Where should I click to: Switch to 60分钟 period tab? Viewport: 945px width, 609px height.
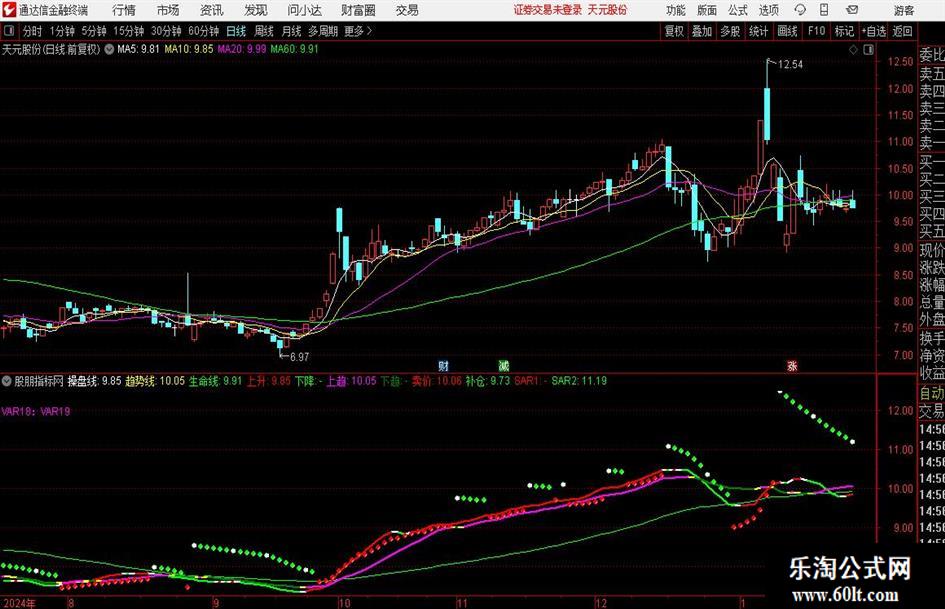click(203, 31)
